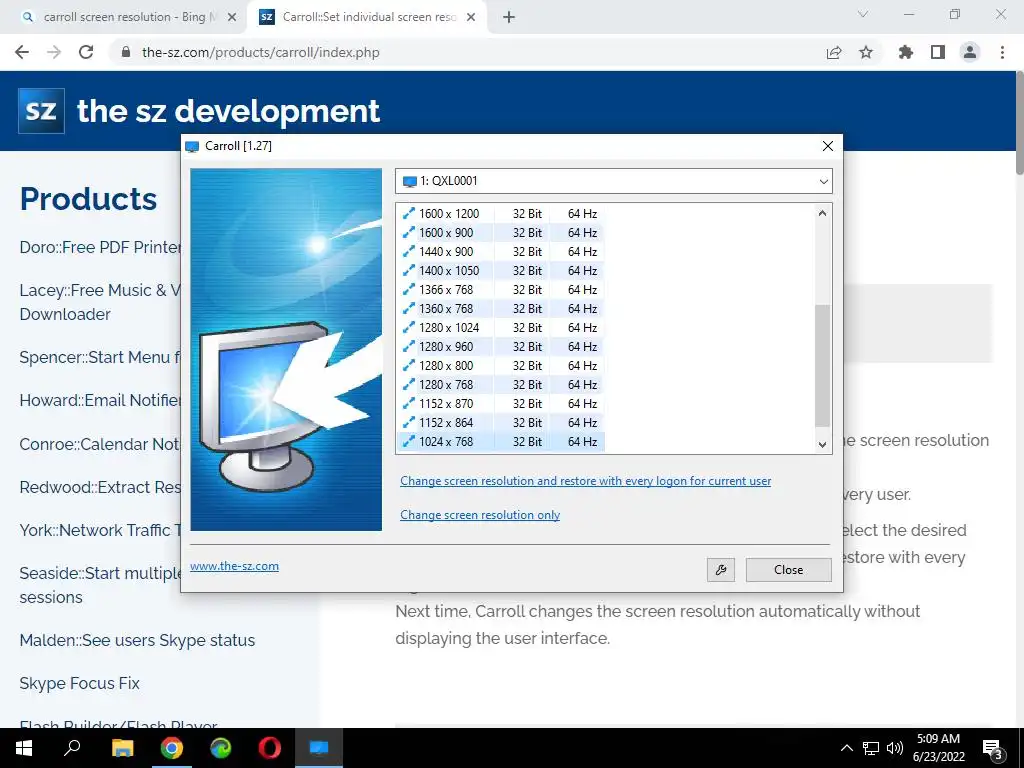Click the volume tray icon
Image resolution: width=1024 pixels, height=768 pixels.
(895, 748)
